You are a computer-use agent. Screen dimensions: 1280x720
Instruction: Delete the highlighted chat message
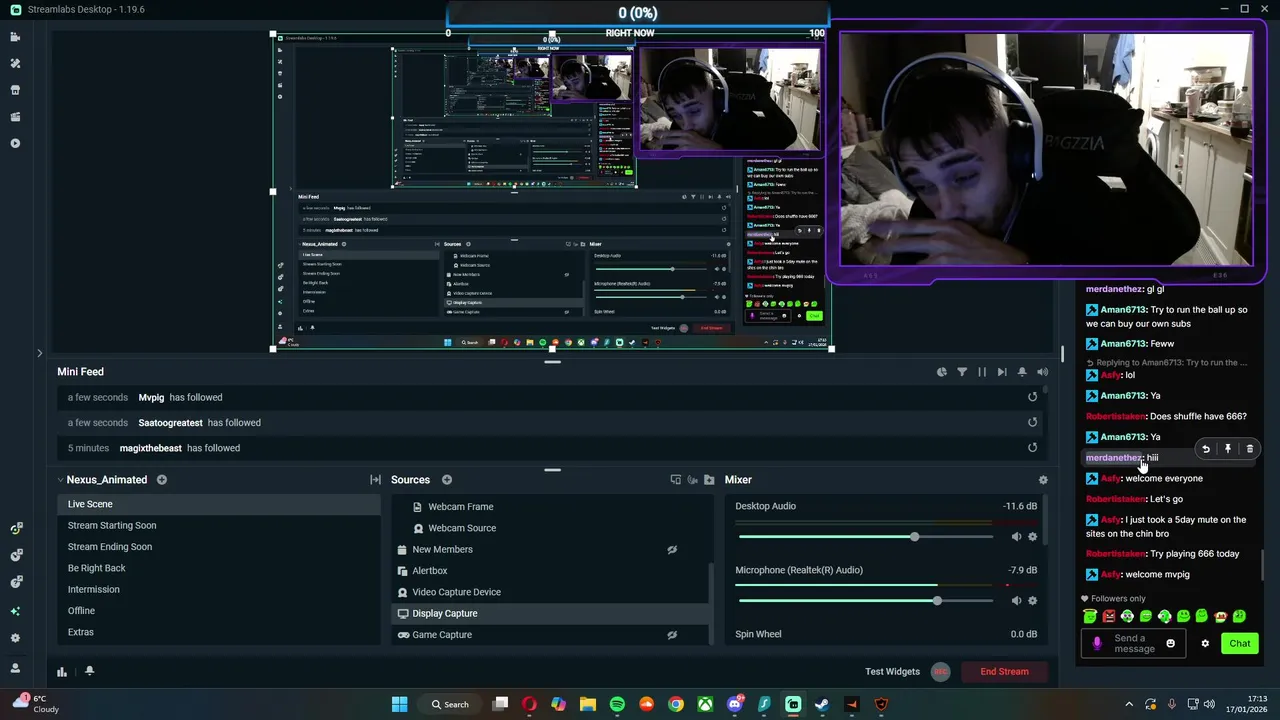pos(1249,449)
